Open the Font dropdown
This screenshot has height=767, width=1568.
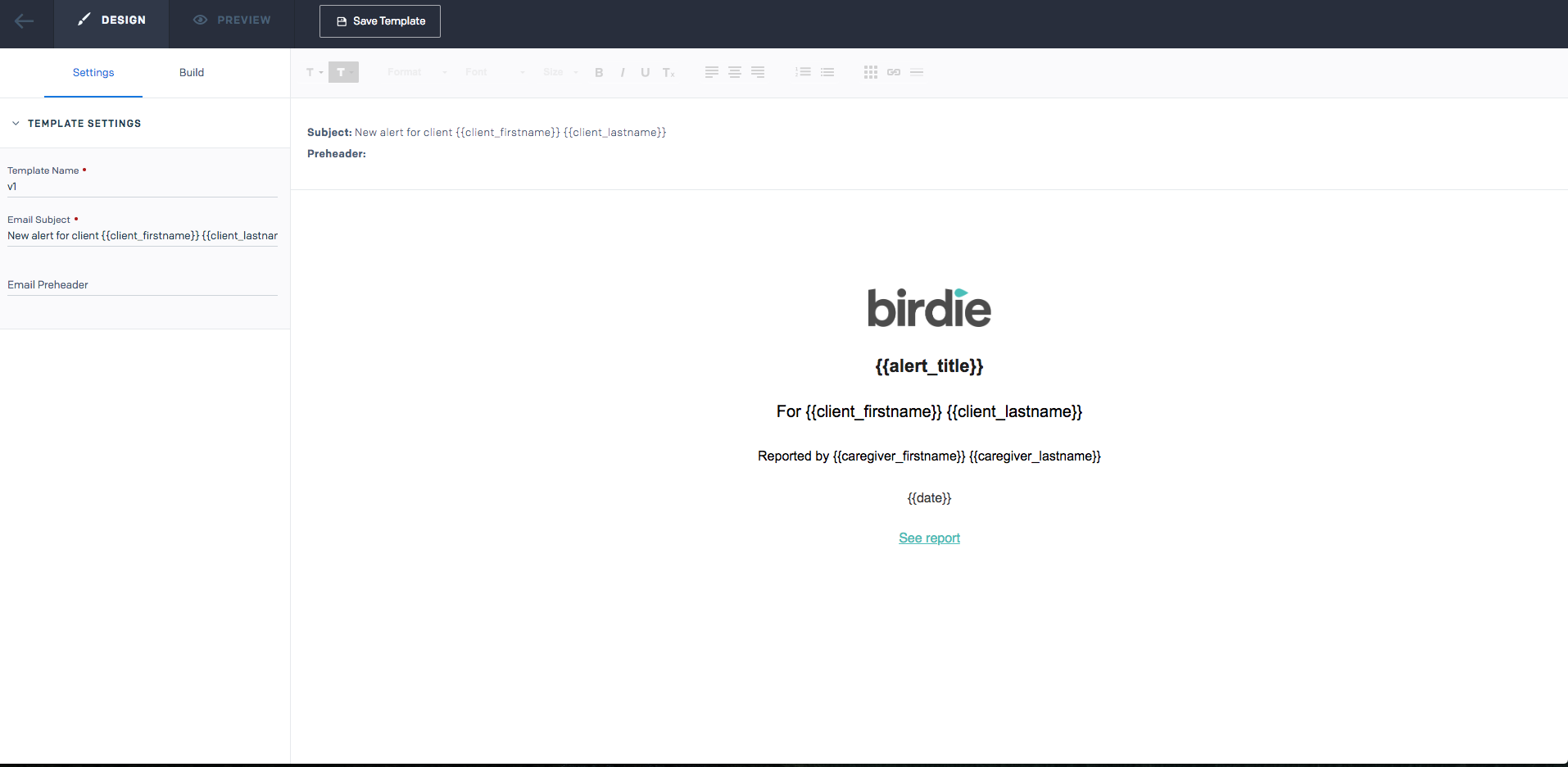point(495,72)
